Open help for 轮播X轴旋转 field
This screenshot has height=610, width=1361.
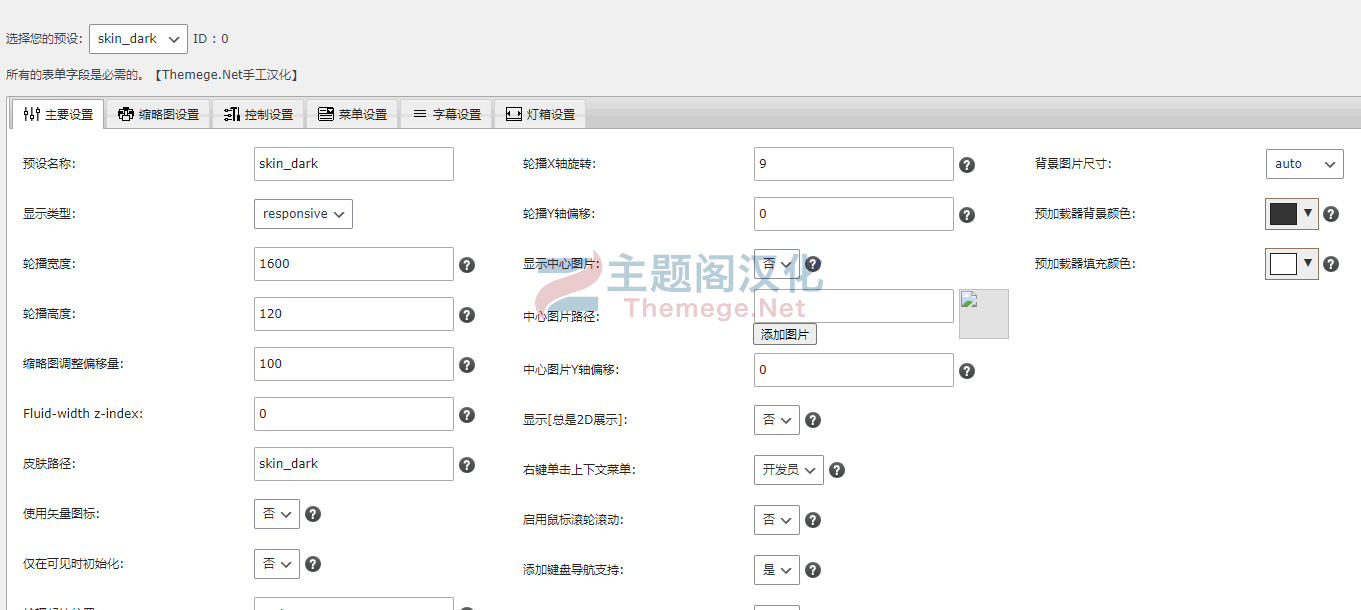click(966, 165)
